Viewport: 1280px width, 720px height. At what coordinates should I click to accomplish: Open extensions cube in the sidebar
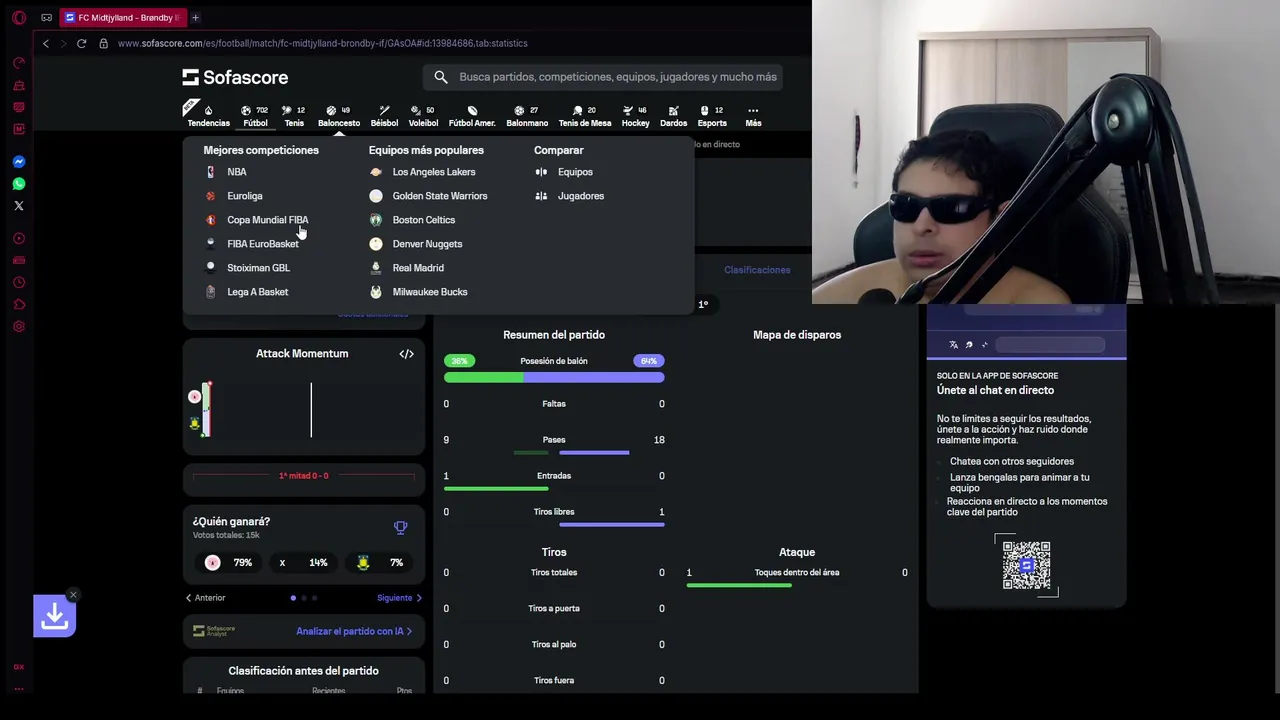click(18, 305)
